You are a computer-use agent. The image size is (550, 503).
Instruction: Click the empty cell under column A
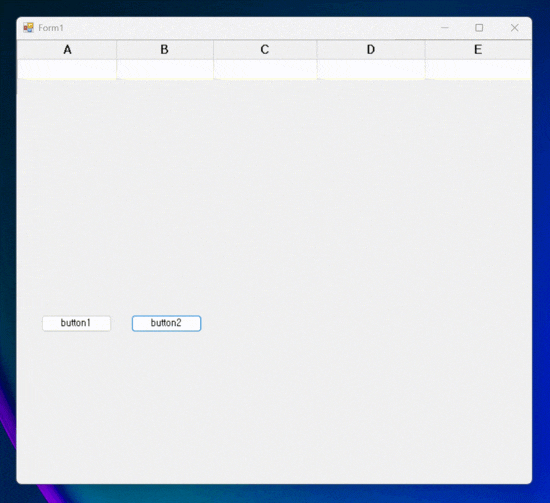(67, 69)
